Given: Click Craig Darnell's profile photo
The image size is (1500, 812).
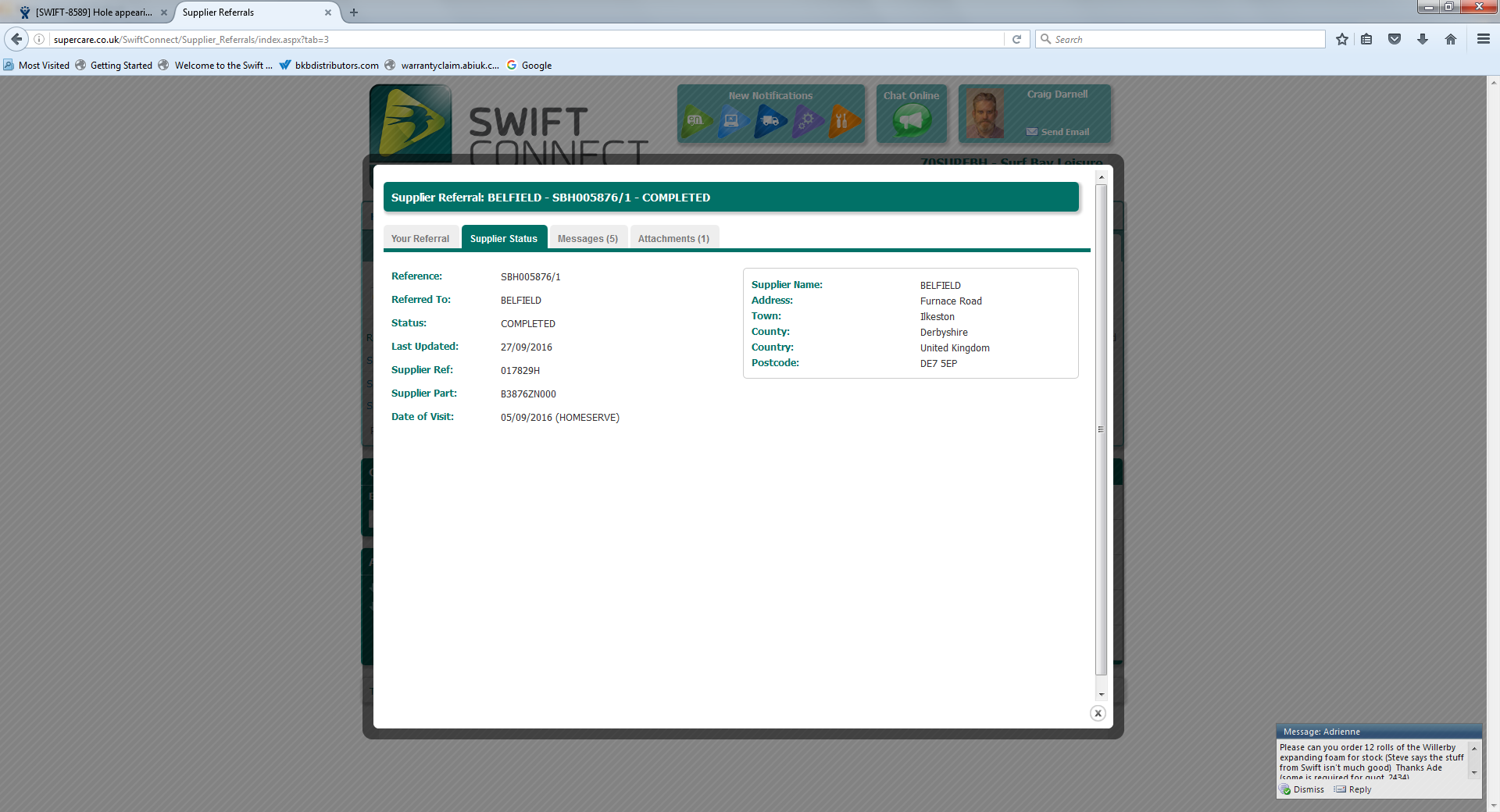Looking at the screenshot, I should (x=985, y=114).
